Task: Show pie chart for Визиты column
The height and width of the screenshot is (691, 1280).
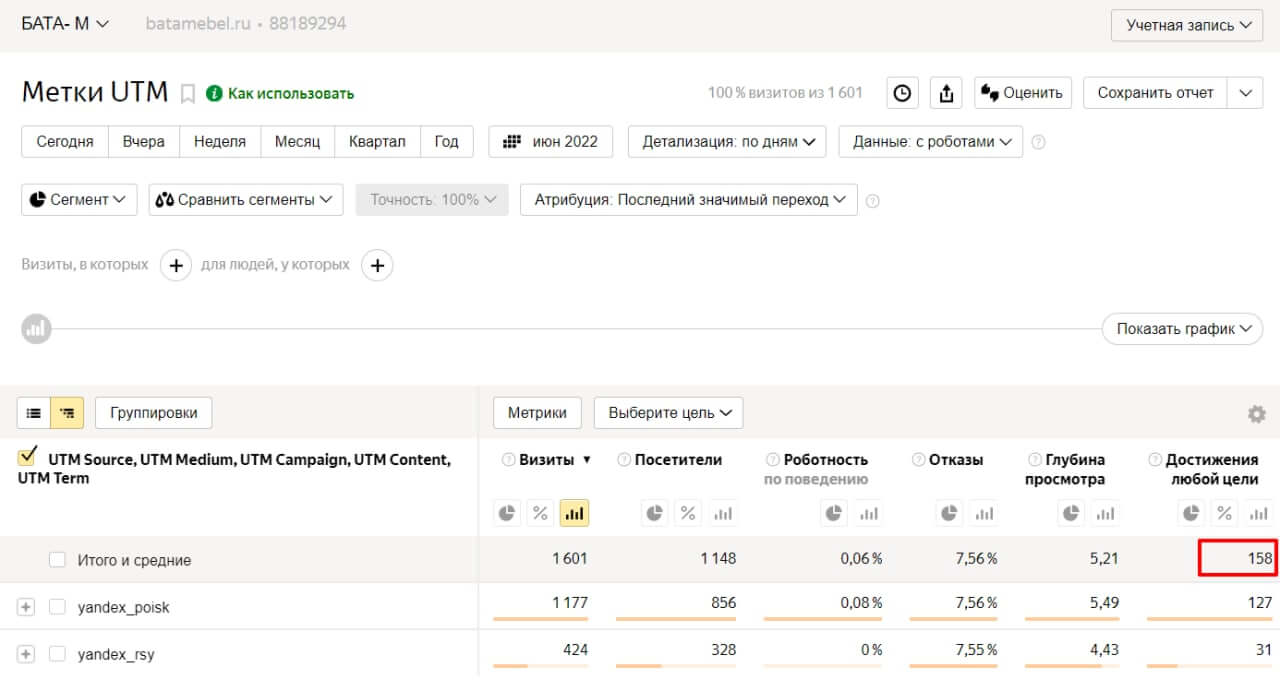Action: [508, 513]
